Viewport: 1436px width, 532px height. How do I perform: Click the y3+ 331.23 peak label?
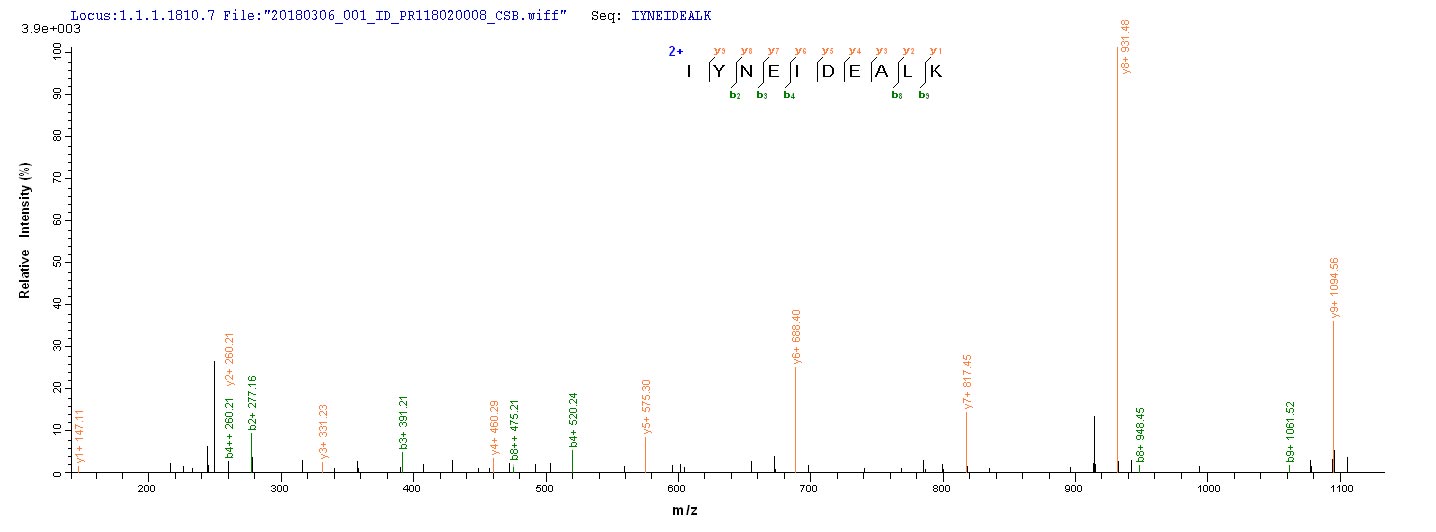click(x=324, y=432)
